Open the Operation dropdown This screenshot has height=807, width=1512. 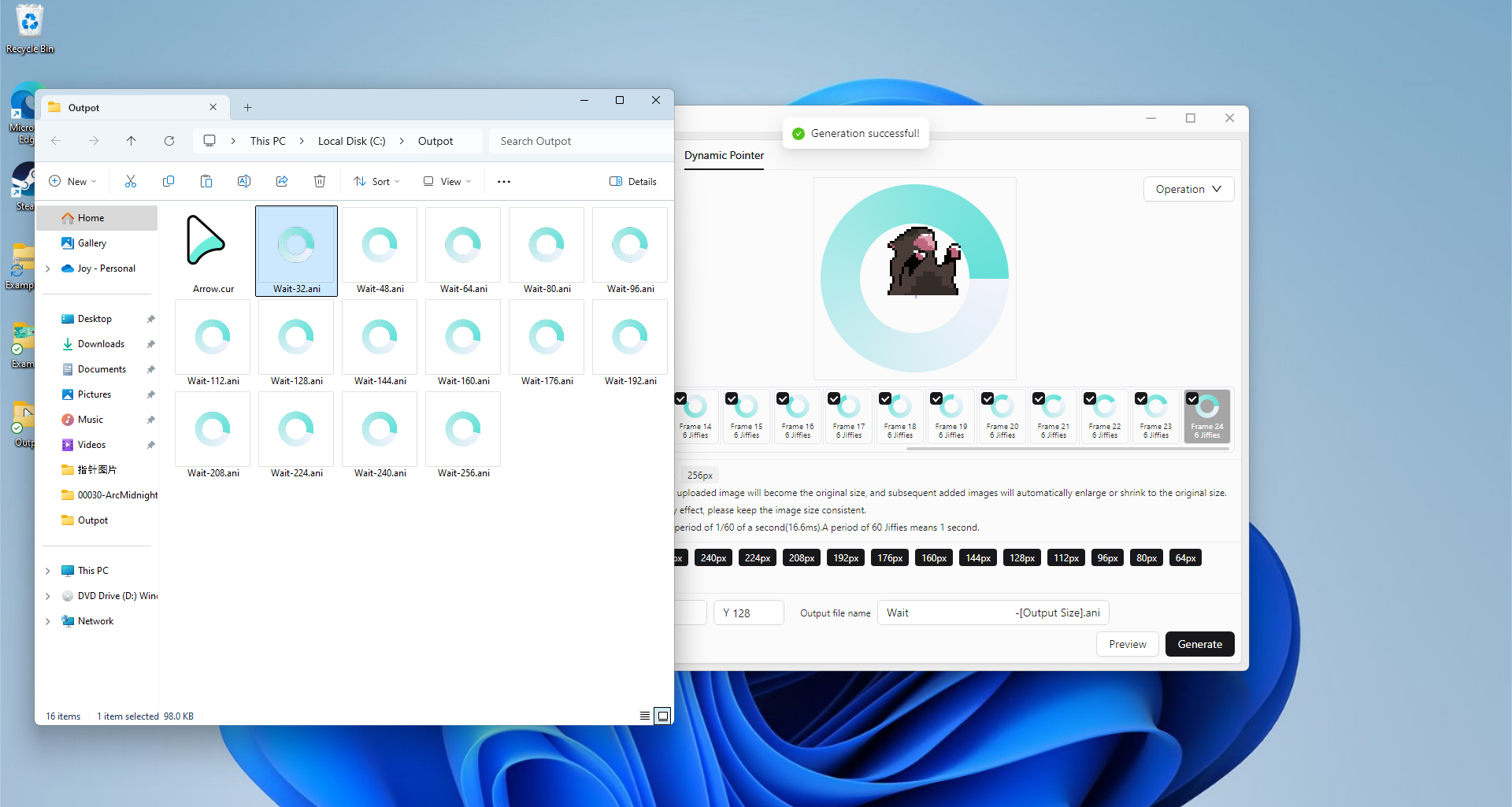point(1188,189)
